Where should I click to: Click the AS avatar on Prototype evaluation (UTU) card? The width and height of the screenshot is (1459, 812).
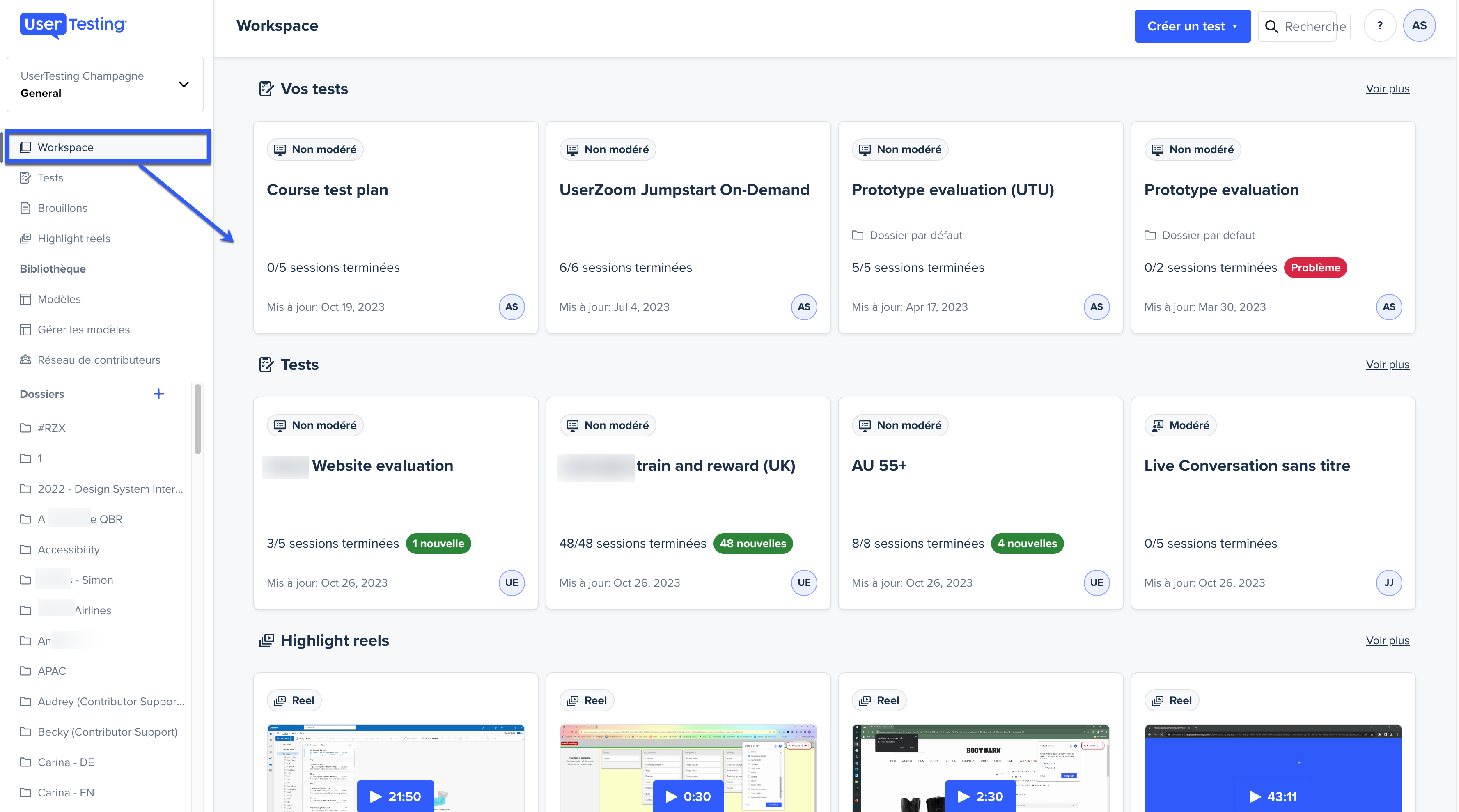[1097, 307]
